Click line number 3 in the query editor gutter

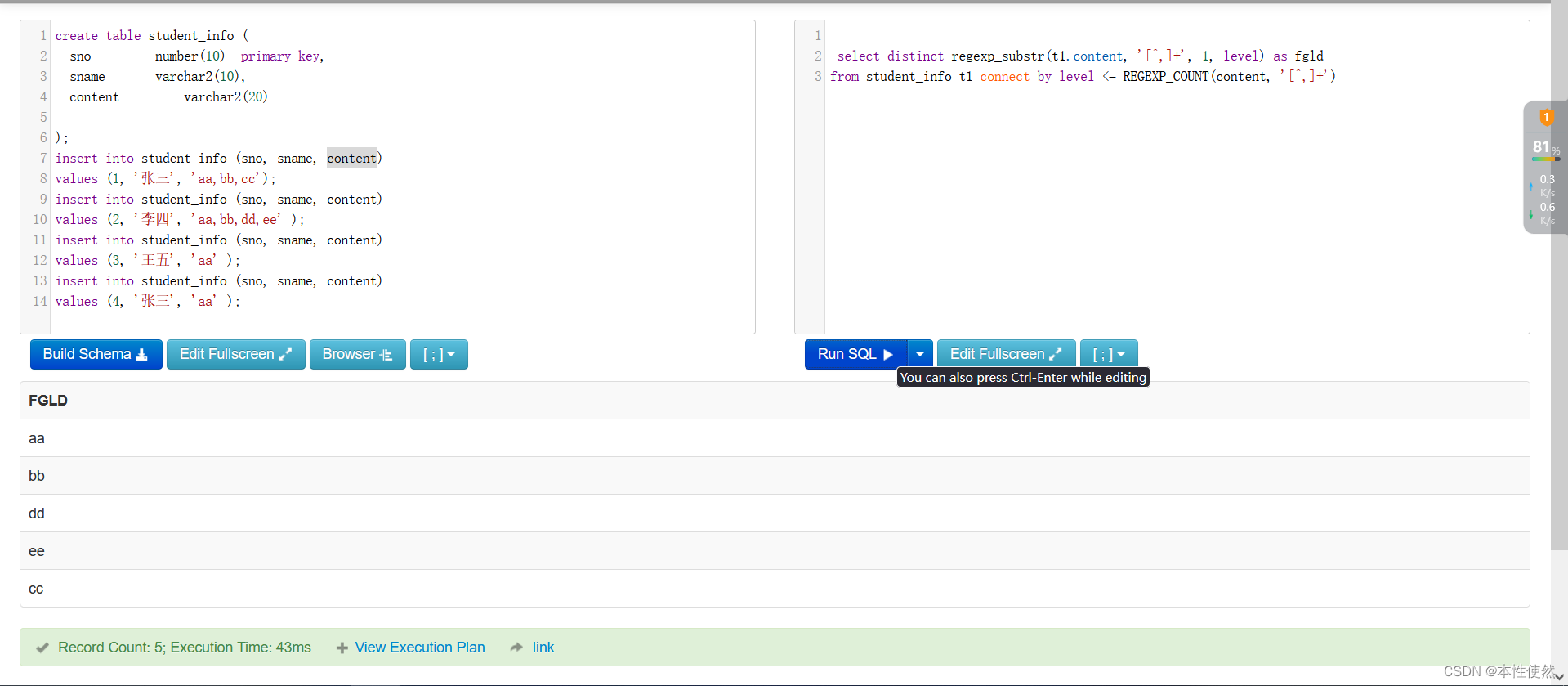coord(818,76)
